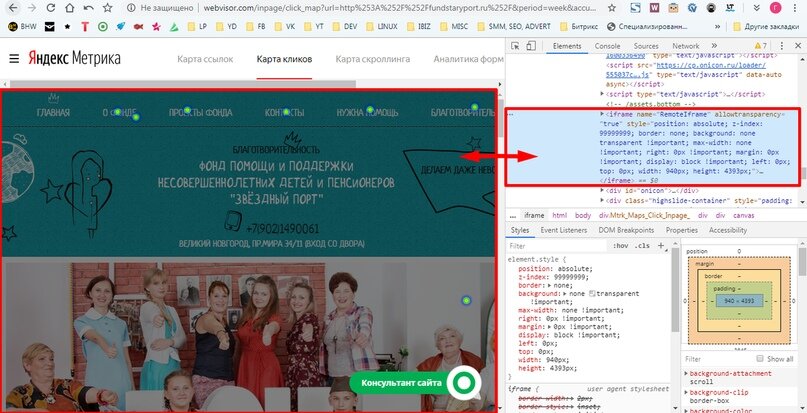Expand the div highslide-container node

click(602, 200)
